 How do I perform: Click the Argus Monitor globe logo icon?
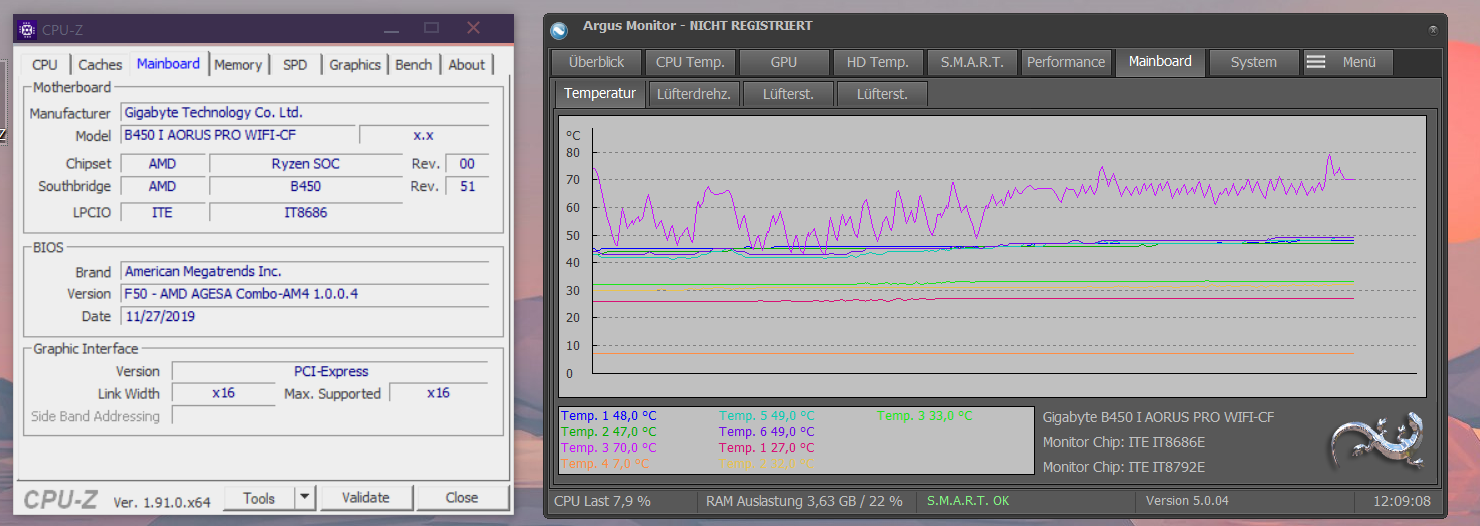click(559, 30)
